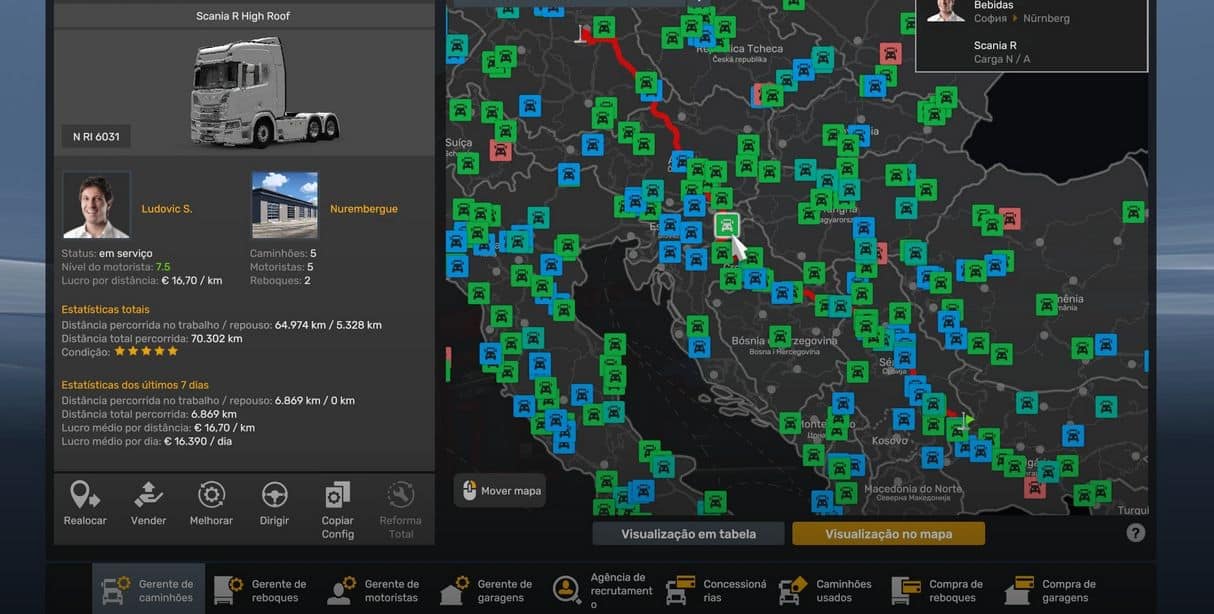Click the Nurembergue garage link
Viewport: 1214px width, 614px height.
pos(363,209)
